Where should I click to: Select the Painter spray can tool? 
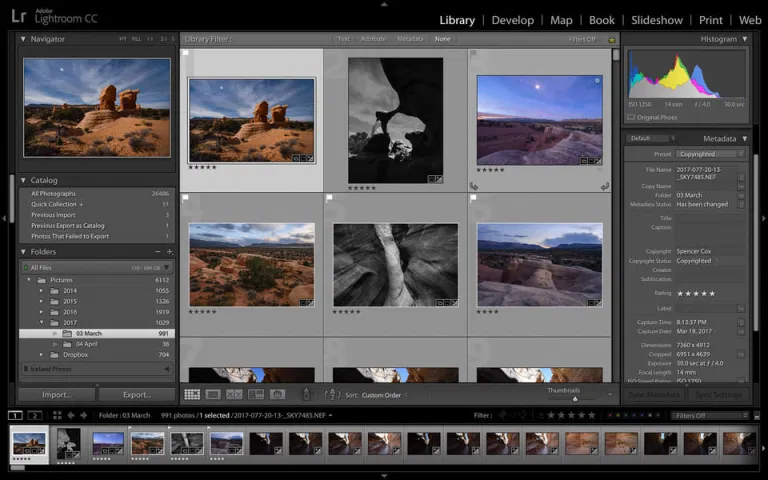point(306,394)
